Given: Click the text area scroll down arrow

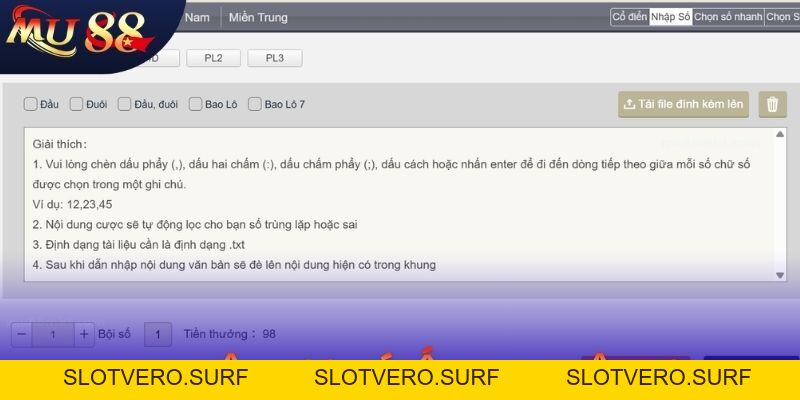Looking at the screenshot, I should click(x=780, y=275).
